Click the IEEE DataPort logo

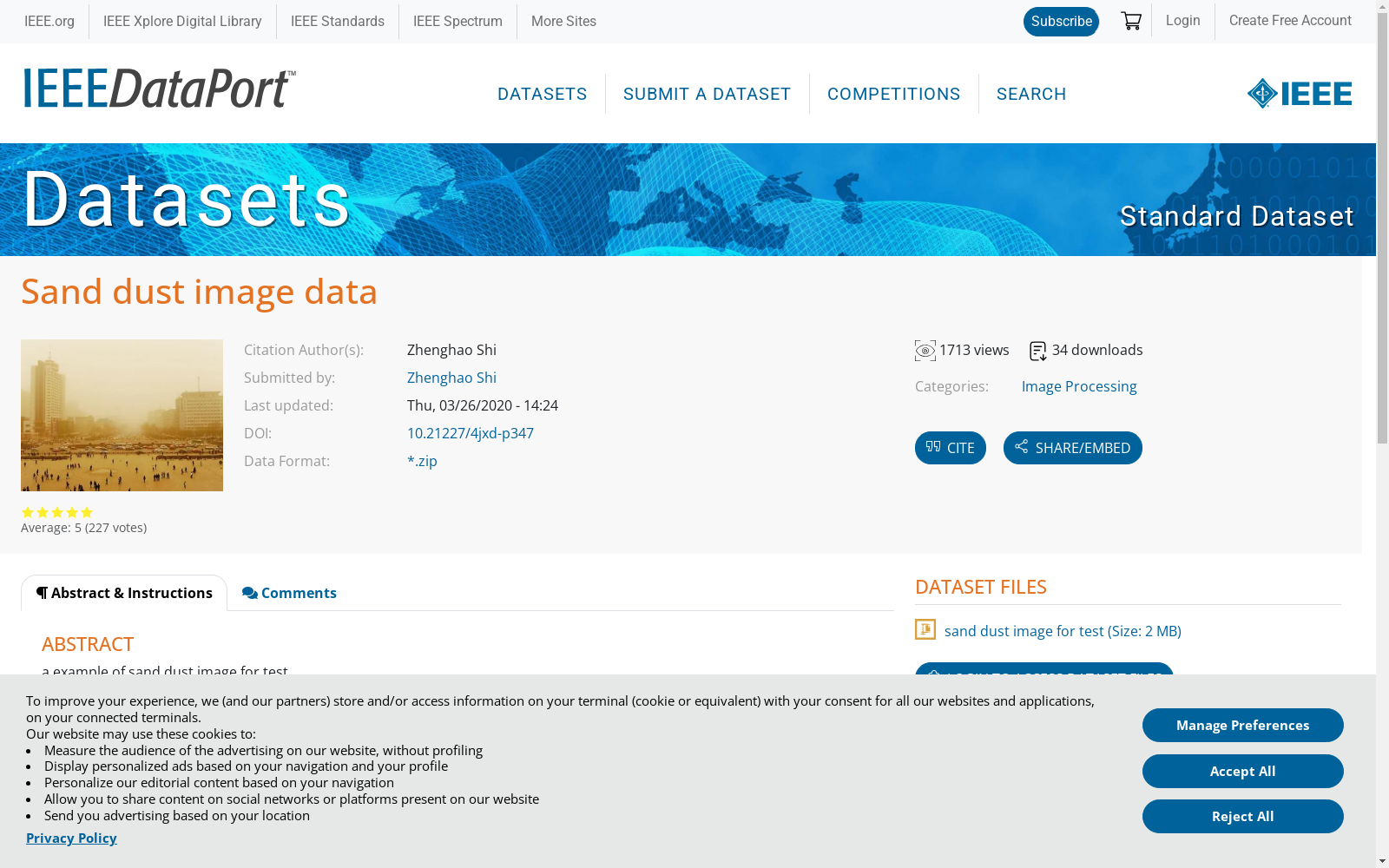[160, 89]
